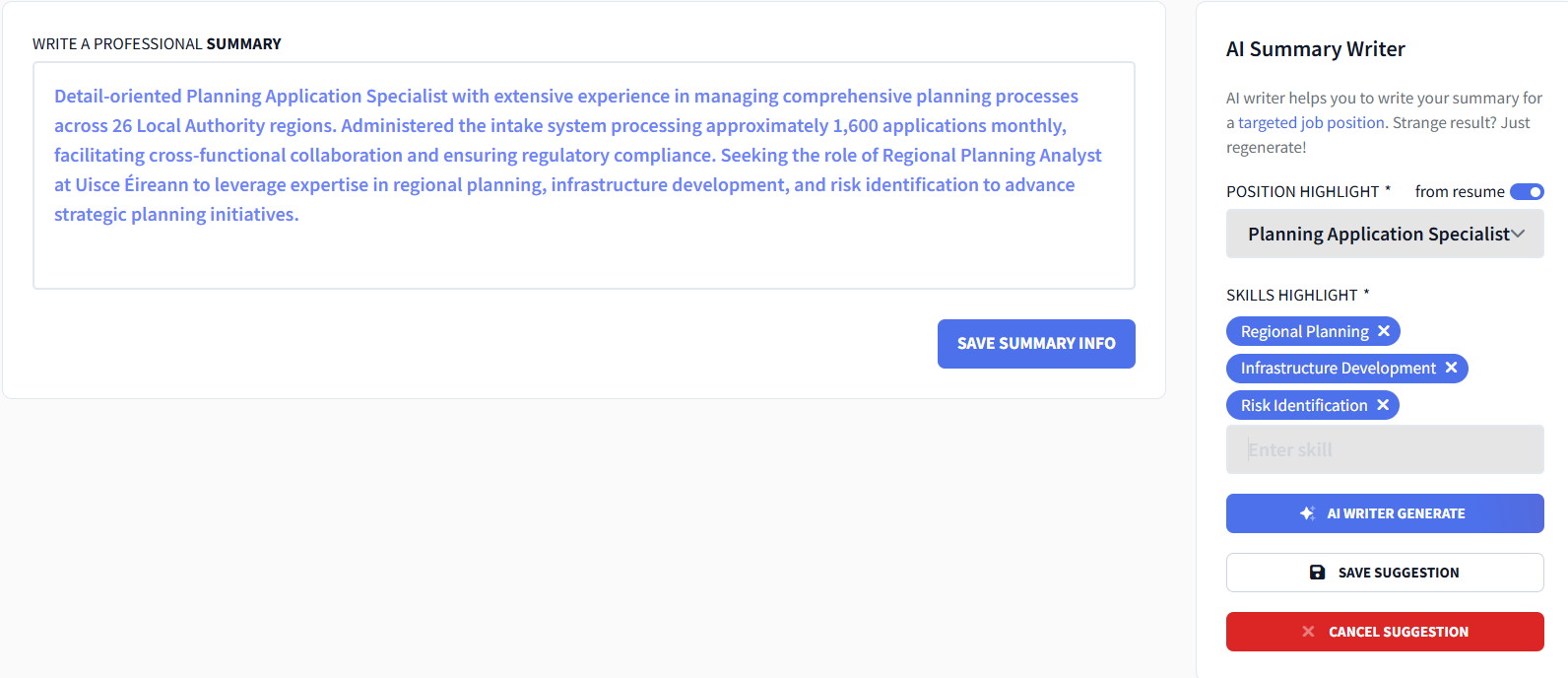
Task: Click the save disk icon beside Save Suggestion
Action: [x=1318, y=572]
